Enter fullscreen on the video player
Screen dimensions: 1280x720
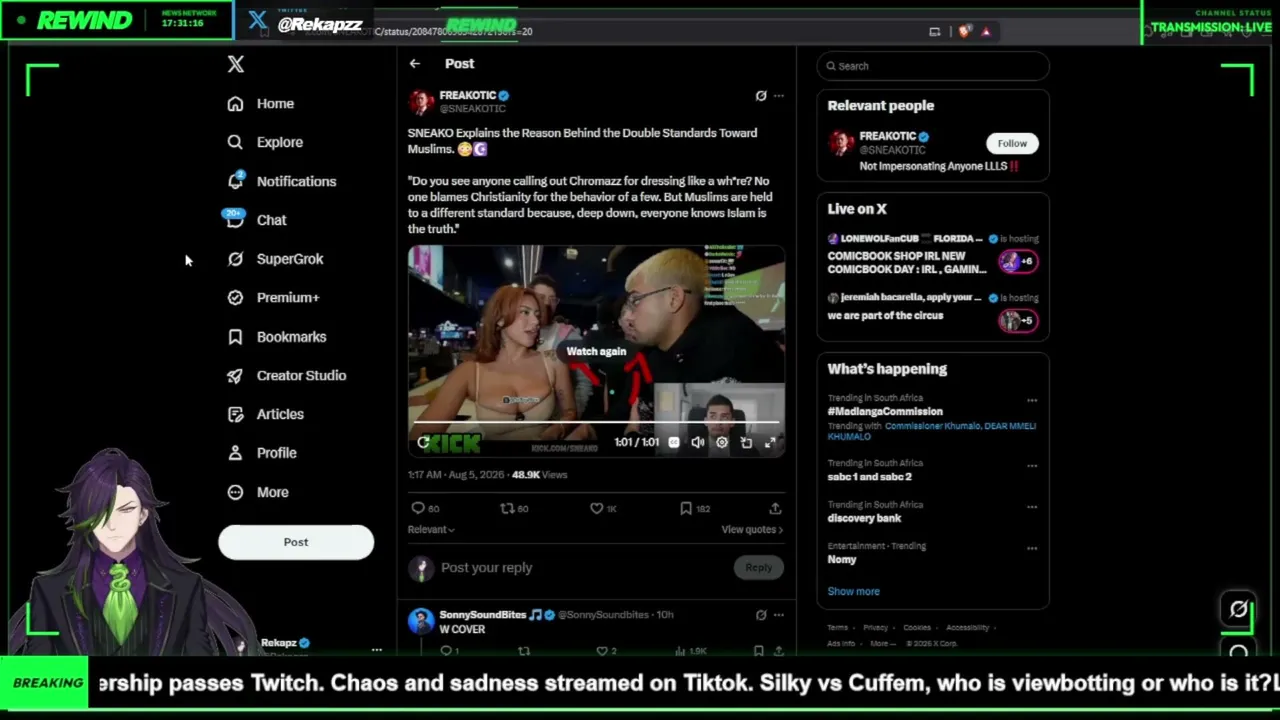tap(770, 442)
